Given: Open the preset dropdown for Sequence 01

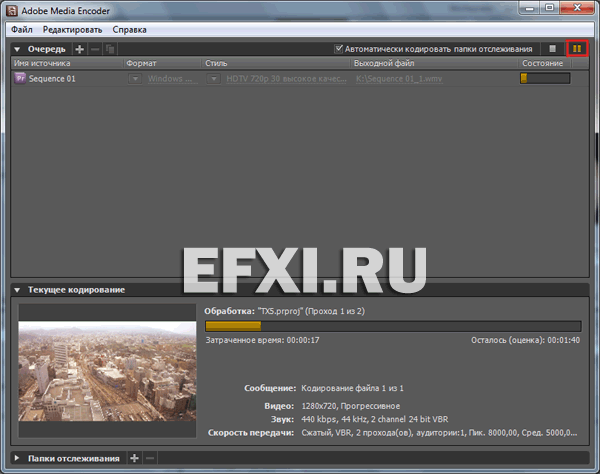Looking at the screenshot, I should [214, 78].
